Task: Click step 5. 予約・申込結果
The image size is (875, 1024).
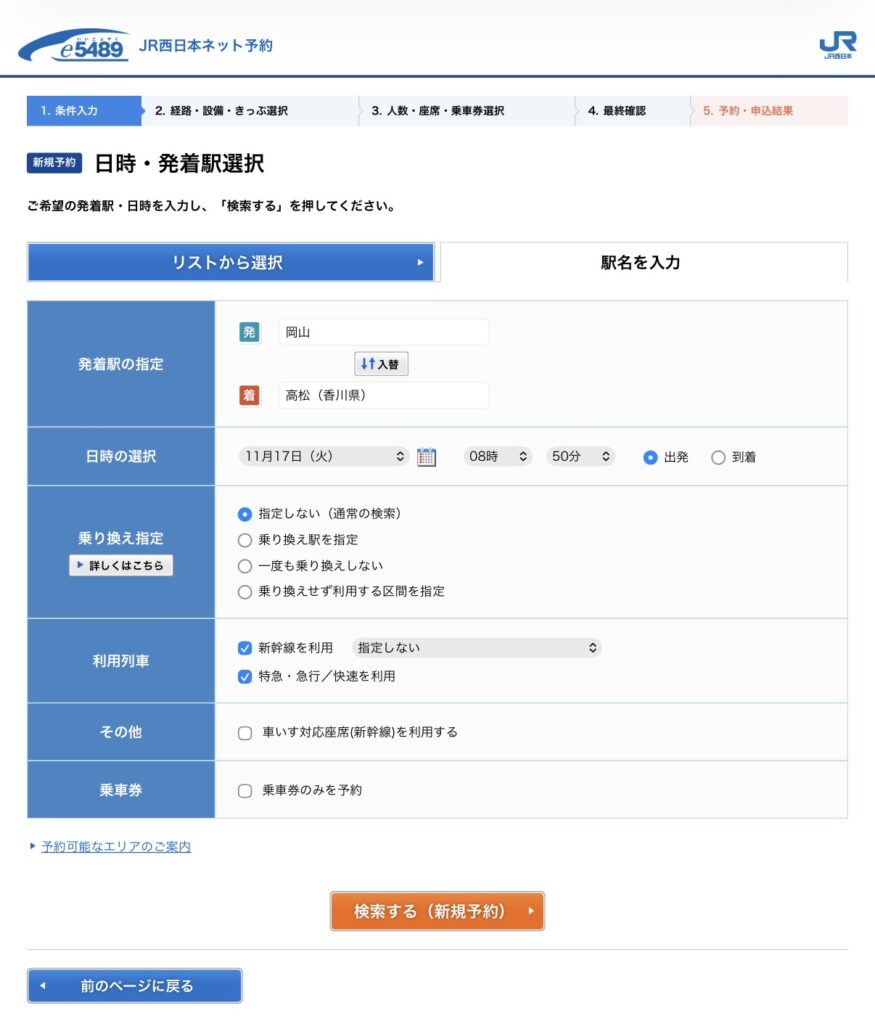Action: point(769,110)
